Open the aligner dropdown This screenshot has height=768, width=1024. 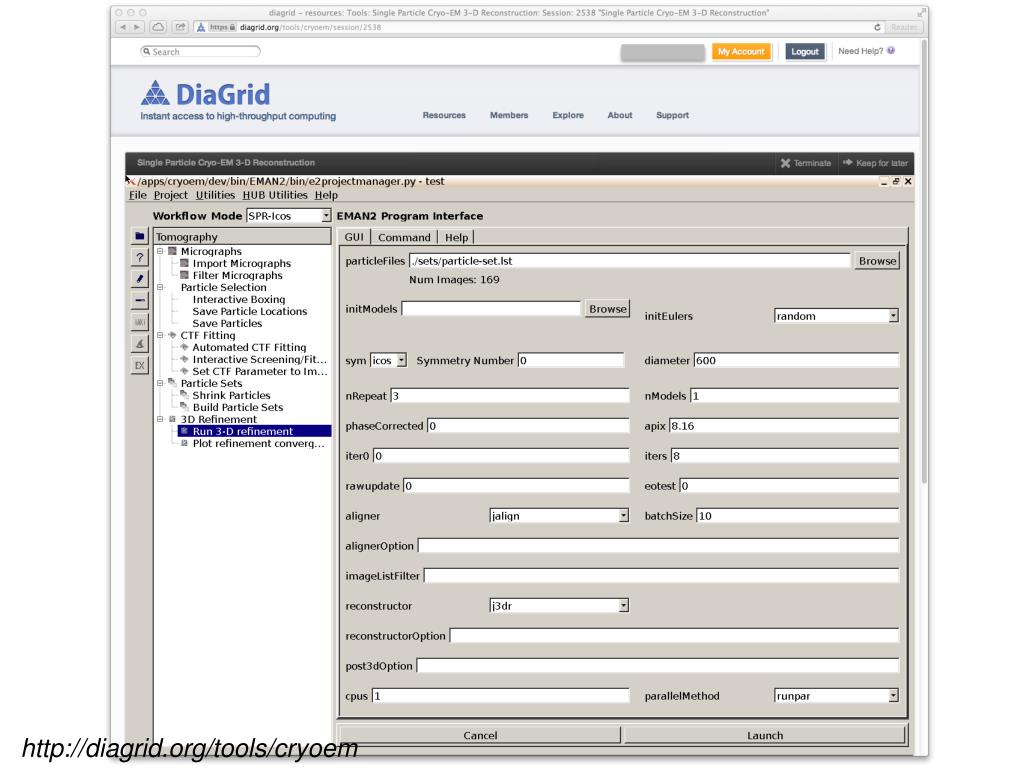[x=559, y=516]
